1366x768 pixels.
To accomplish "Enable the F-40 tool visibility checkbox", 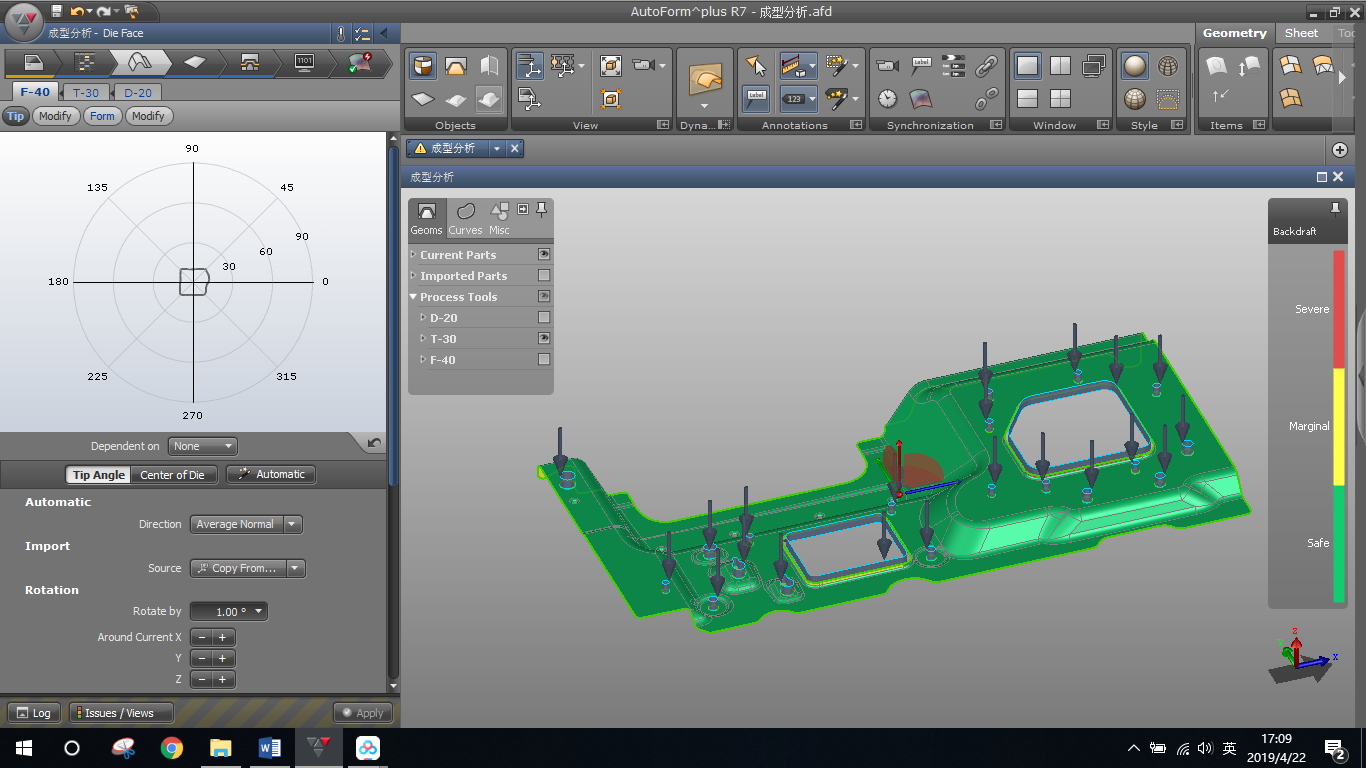I will tap(544, 360).
